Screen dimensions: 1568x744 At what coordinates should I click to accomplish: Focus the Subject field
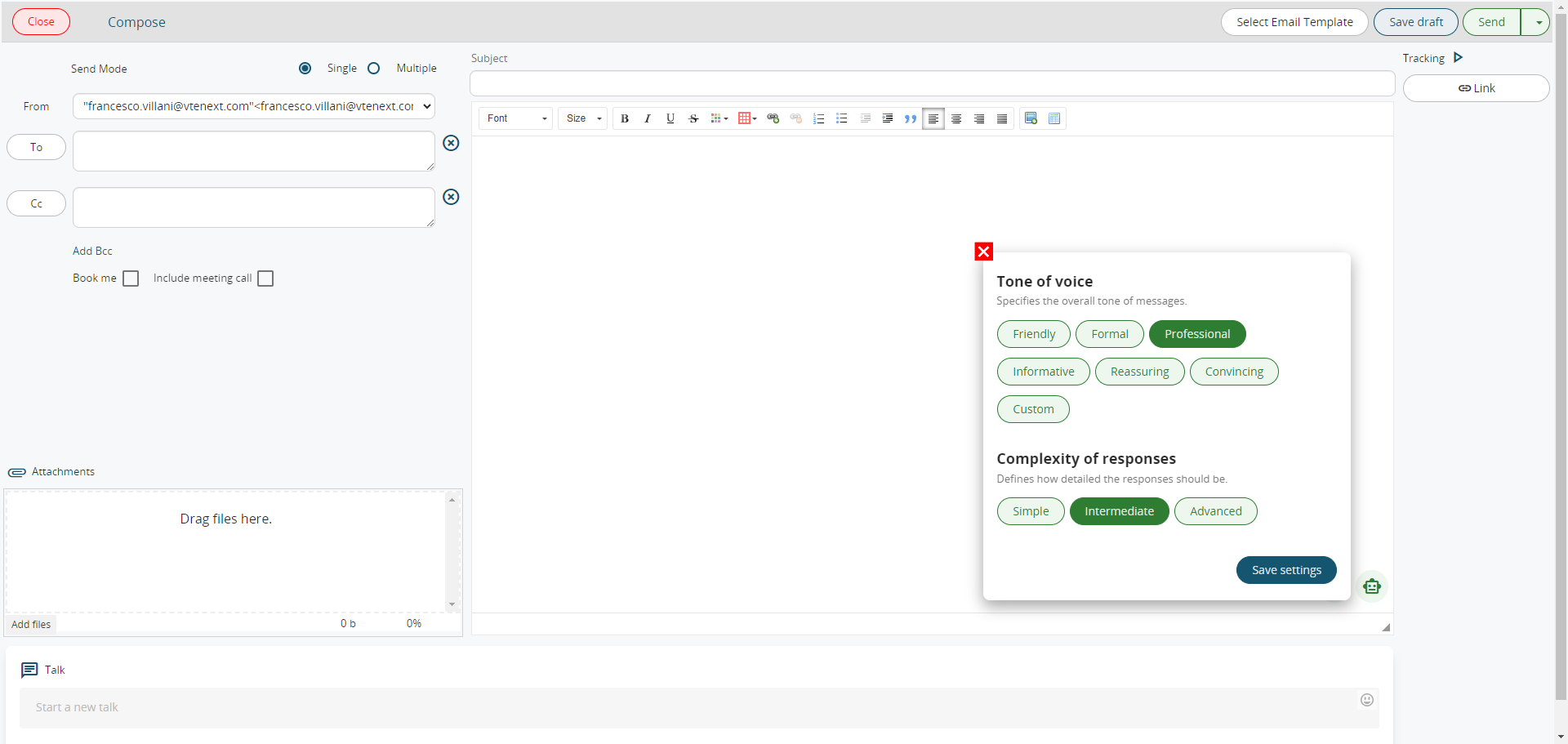click(932, 83)
